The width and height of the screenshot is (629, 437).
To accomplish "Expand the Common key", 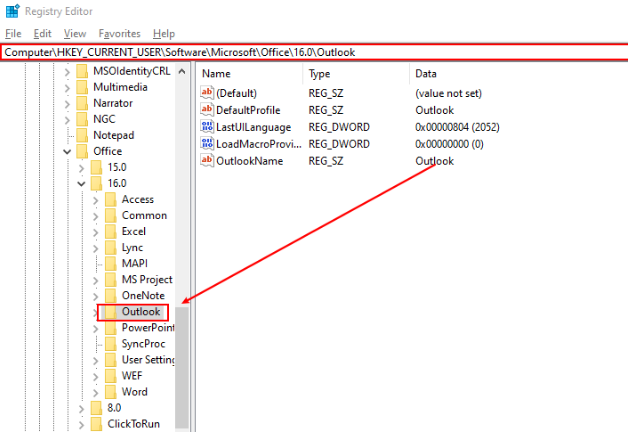I will pyautogui.click(x=95, y=216).
